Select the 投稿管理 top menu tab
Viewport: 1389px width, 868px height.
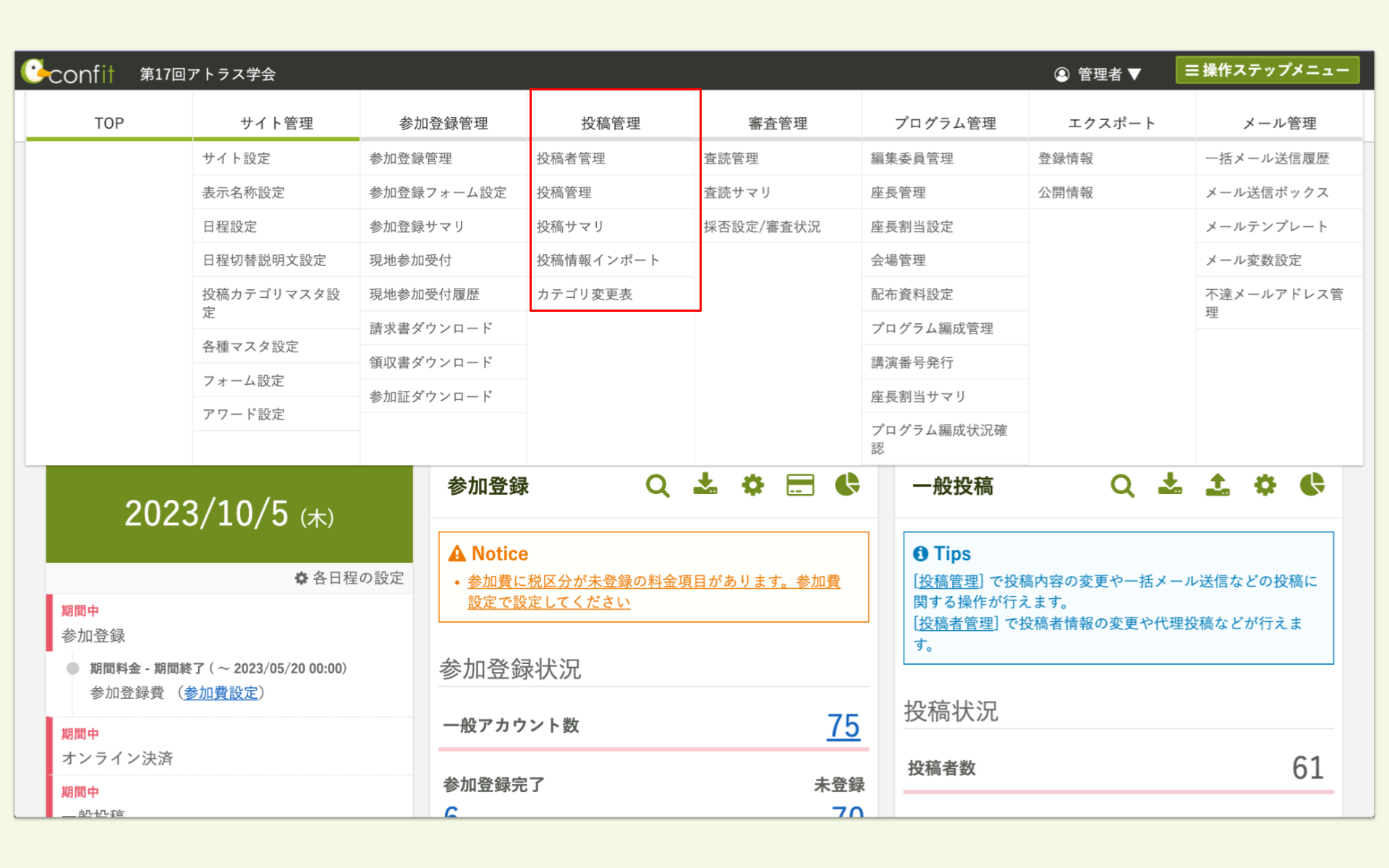click(611, 123)
